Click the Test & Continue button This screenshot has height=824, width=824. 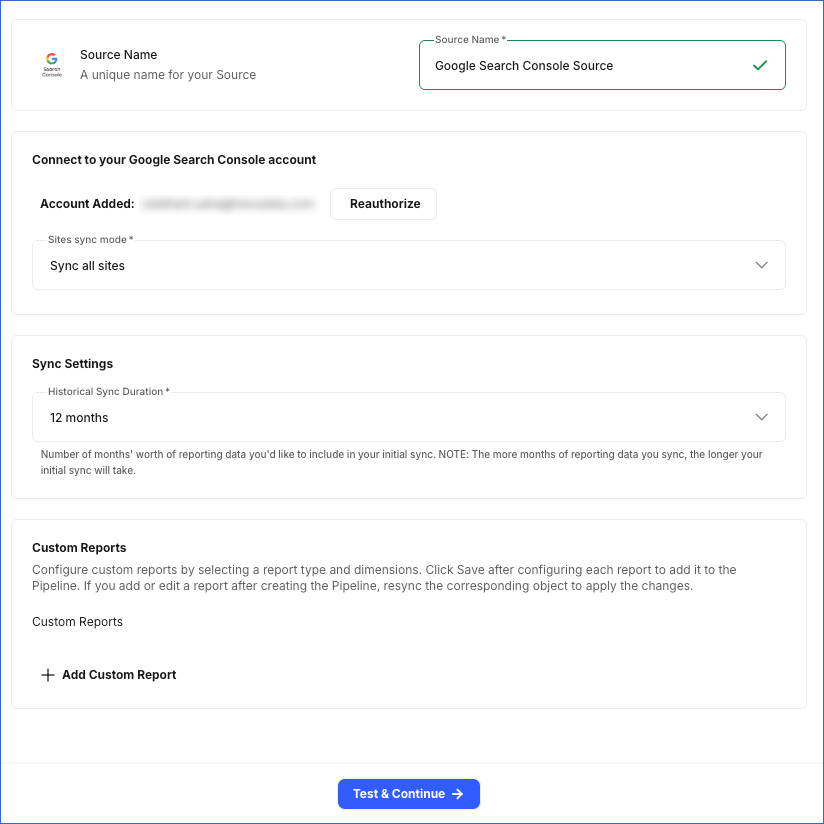coord(409,794)
